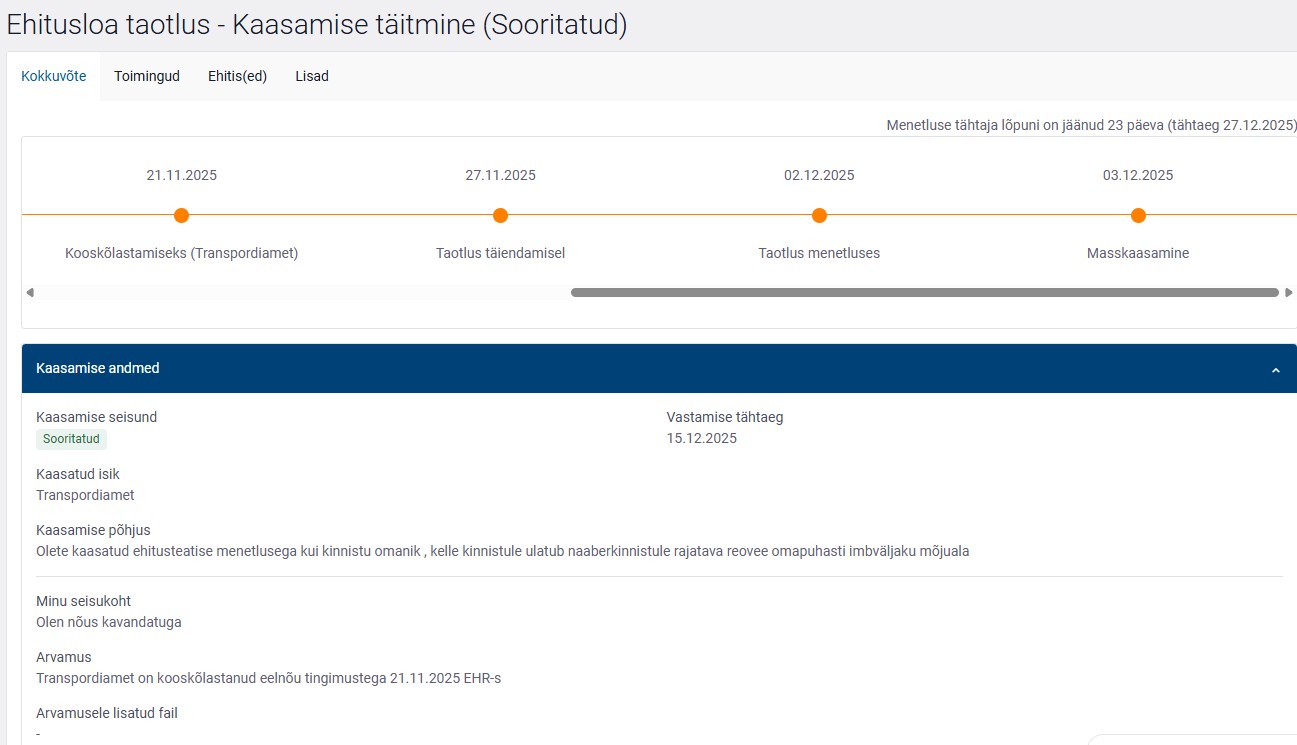1297x745 pixels.
Task: Collapse Kaasamise andmed using the chevron
Action: [x=1275, y=370]
